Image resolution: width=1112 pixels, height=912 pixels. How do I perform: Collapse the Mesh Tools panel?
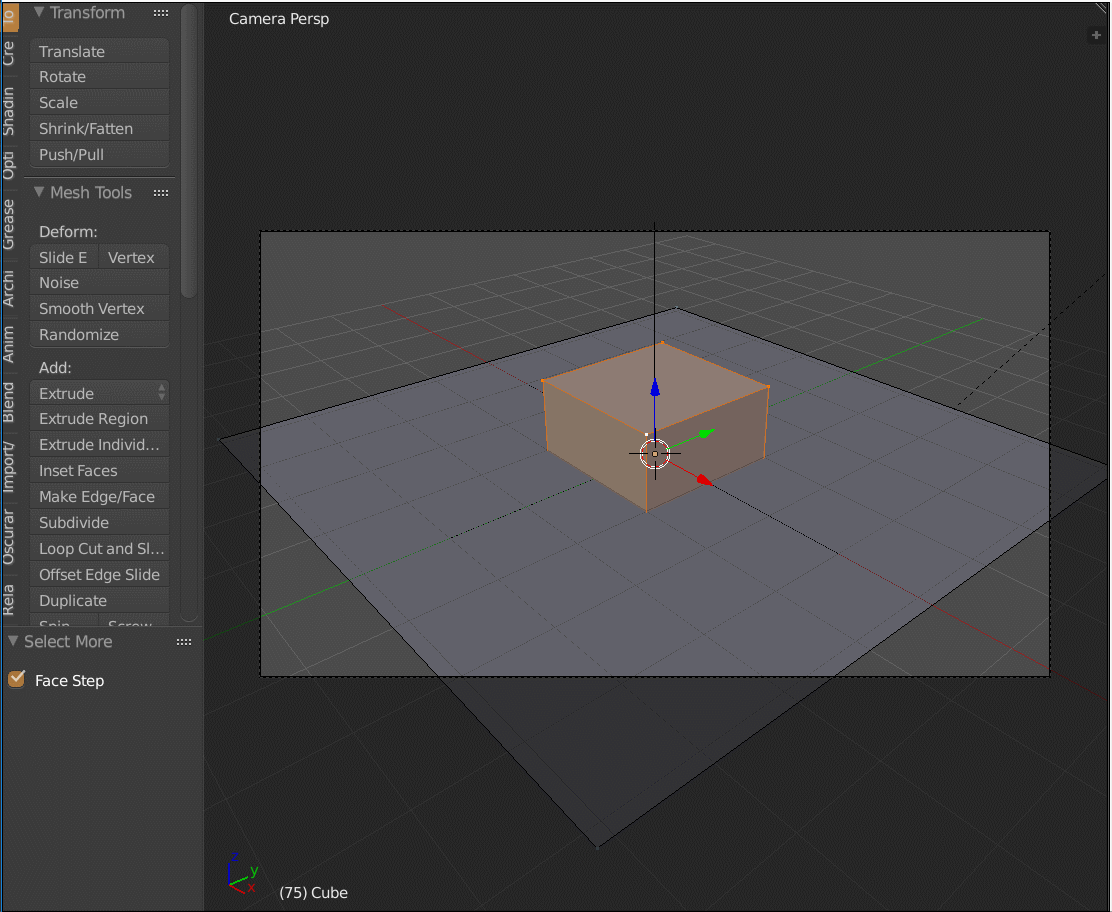coord(37,192)
